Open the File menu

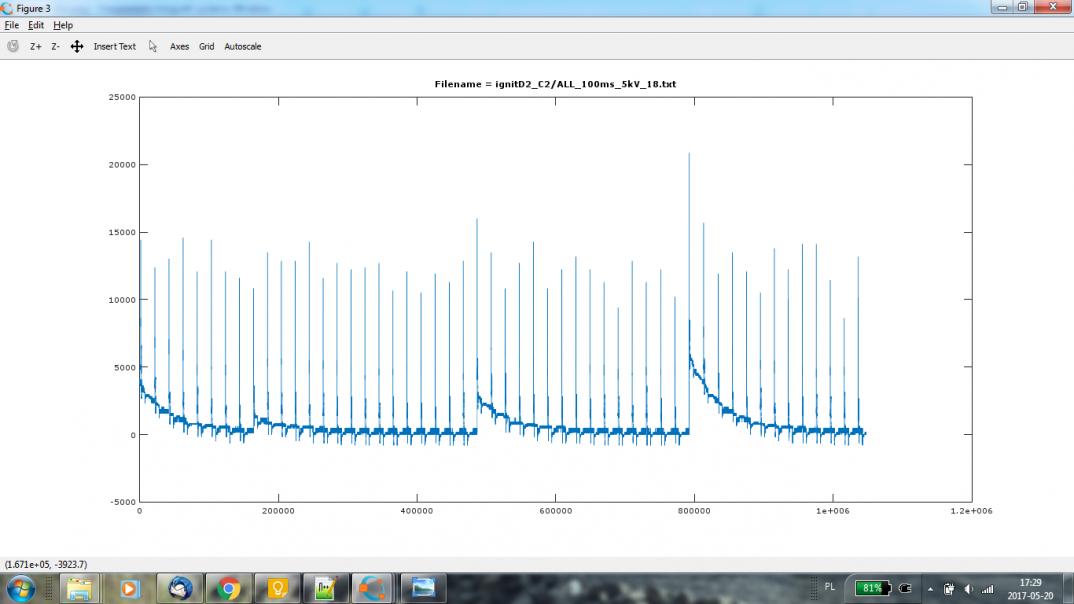(12, 25)
